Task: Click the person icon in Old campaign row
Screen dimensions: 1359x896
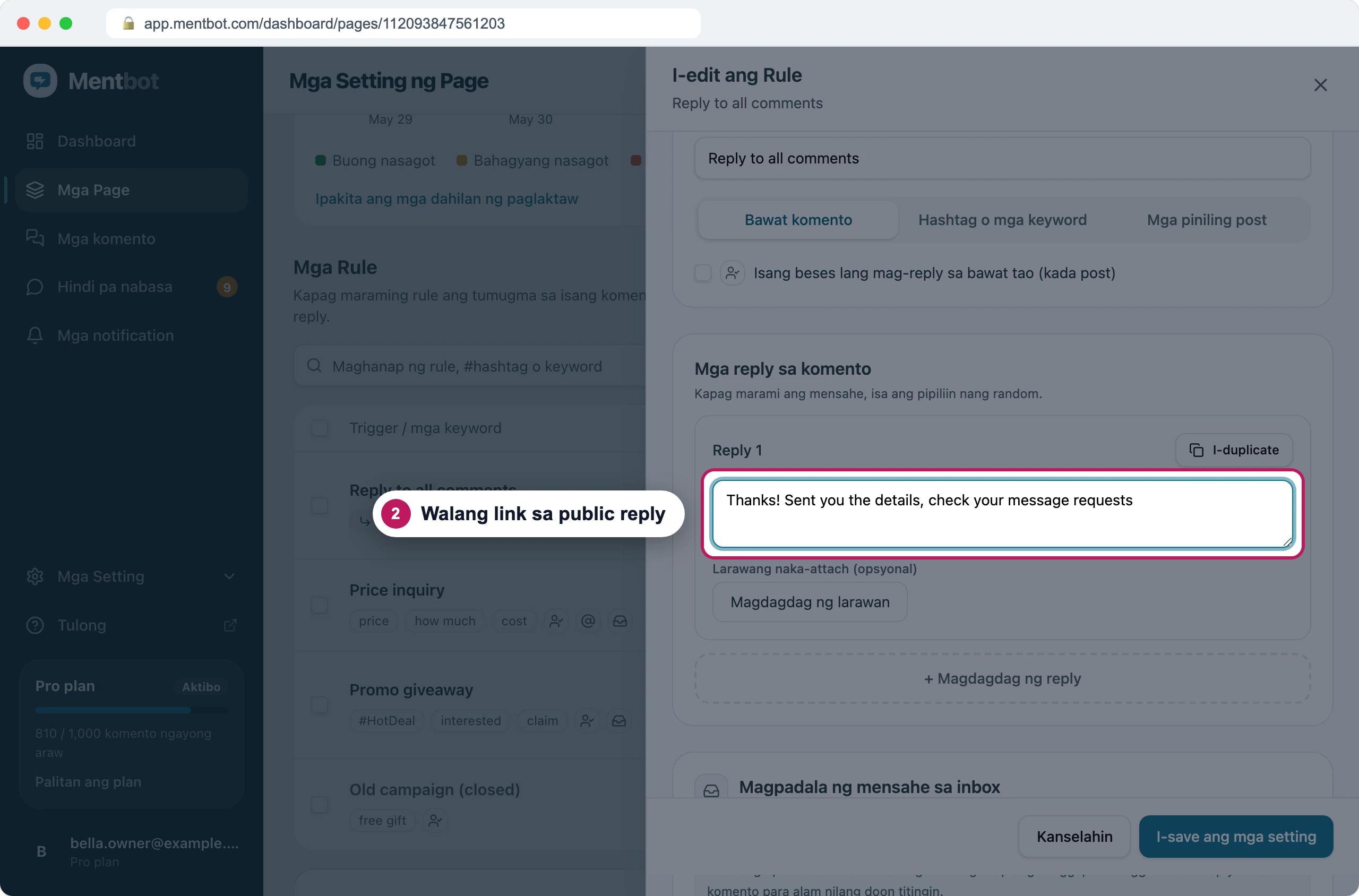Action: [435, 821]
